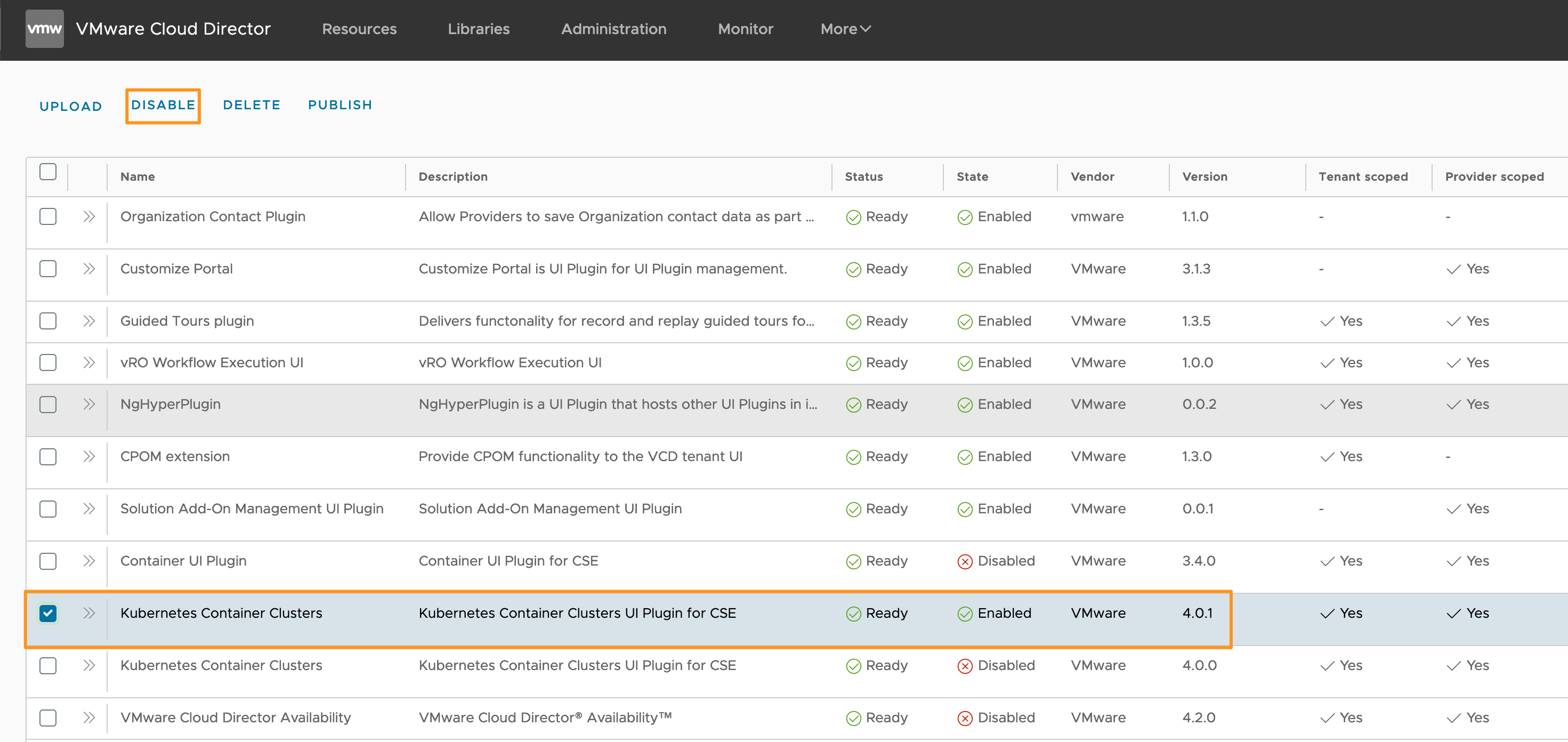Open the Administration menu
This screenshot has height=742, width=1568.
[613, 29]
